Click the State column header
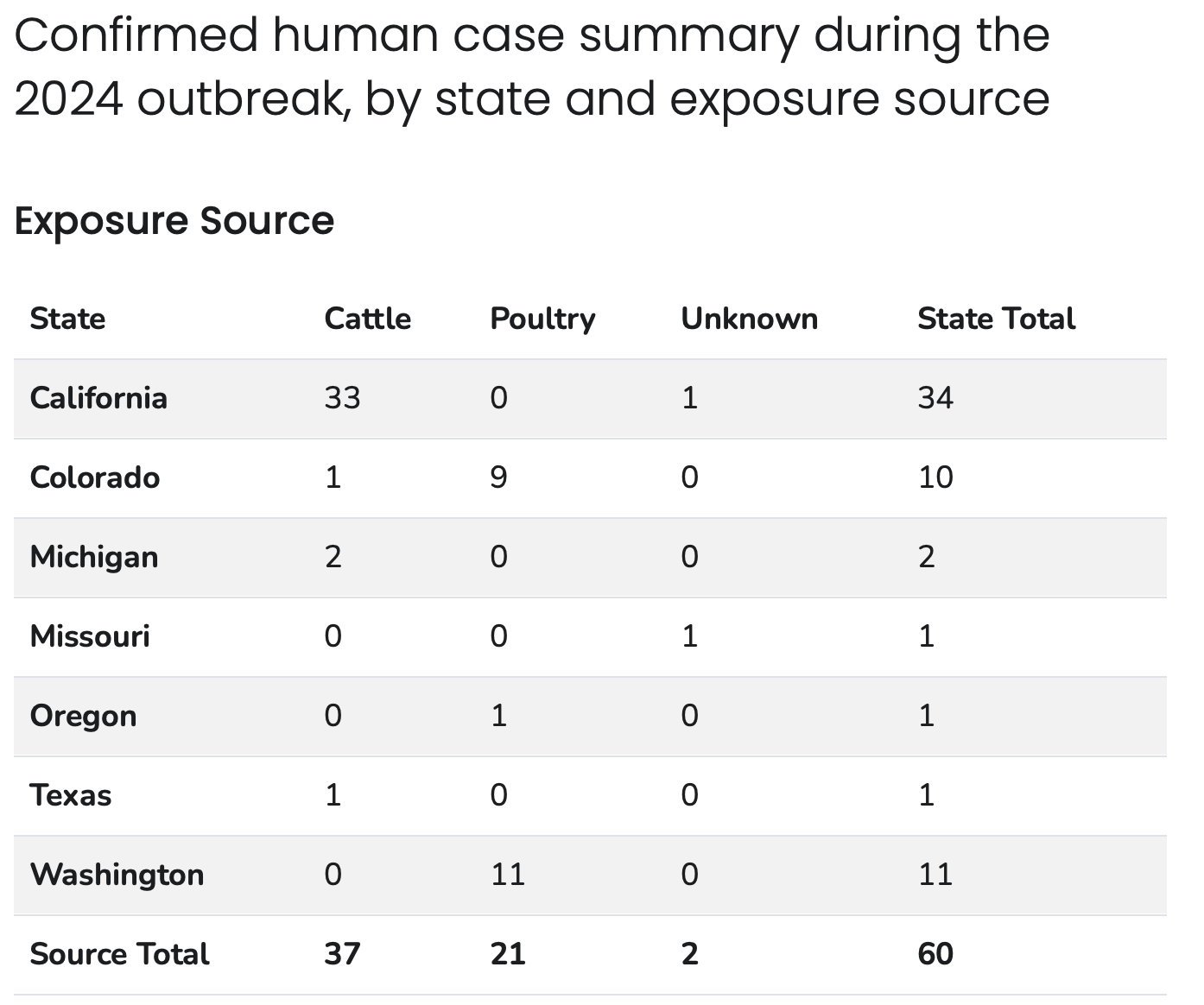 pos(67,319)
